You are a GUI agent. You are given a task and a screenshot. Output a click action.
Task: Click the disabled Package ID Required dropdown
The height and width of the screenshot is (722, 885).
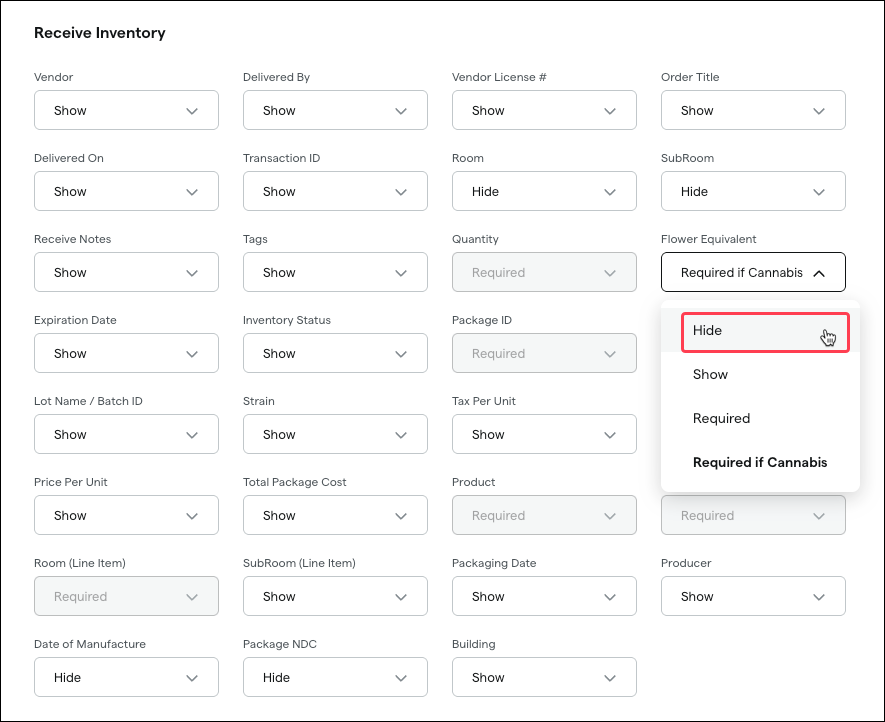544,353
